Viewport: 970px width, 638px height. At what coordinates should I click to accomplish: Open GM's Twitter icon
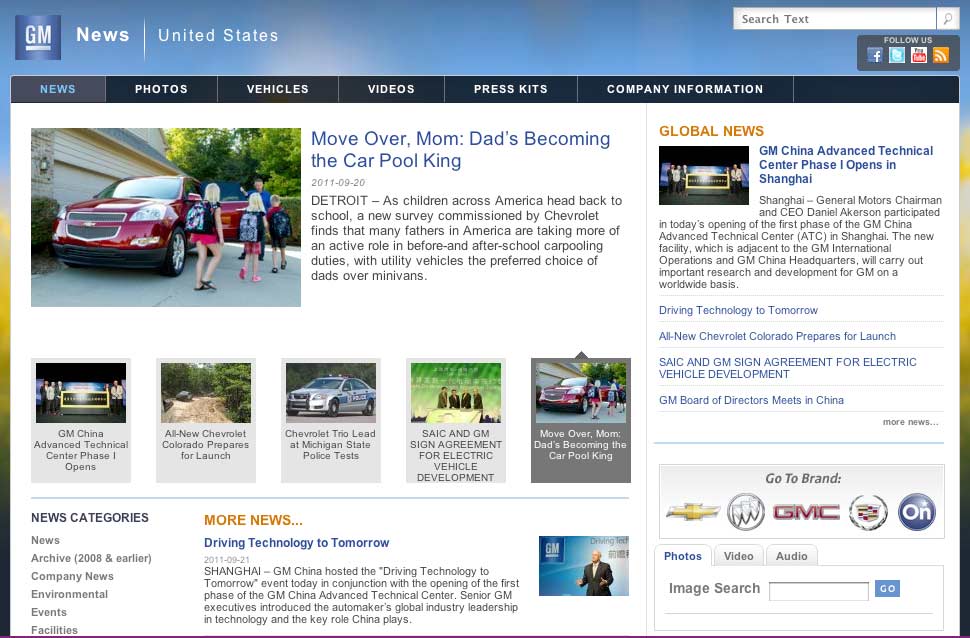[x=897, y=55]
